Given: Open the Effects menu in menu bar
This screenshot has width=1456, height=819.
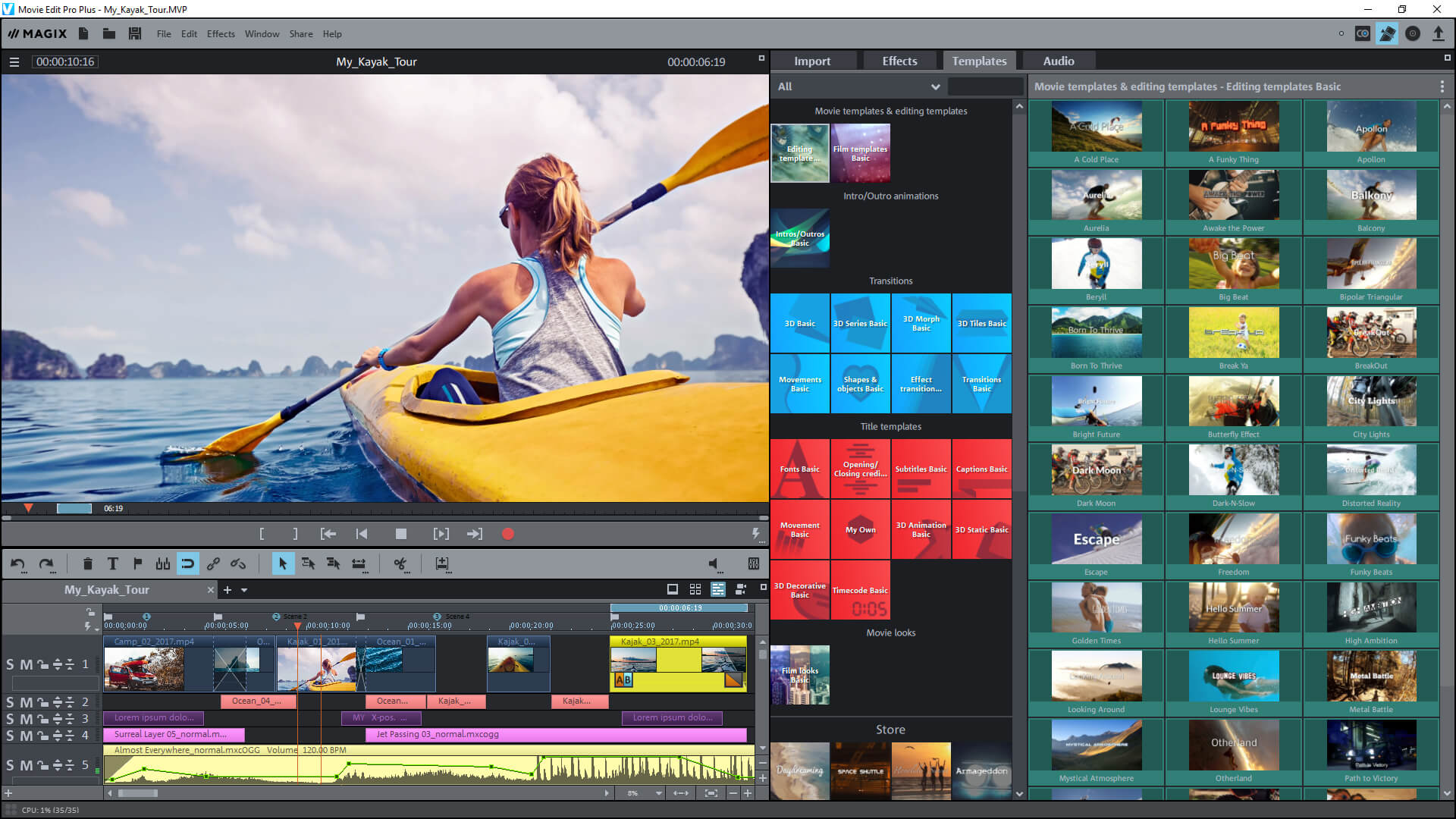Looking at the screenshot, I should (221, 33).
